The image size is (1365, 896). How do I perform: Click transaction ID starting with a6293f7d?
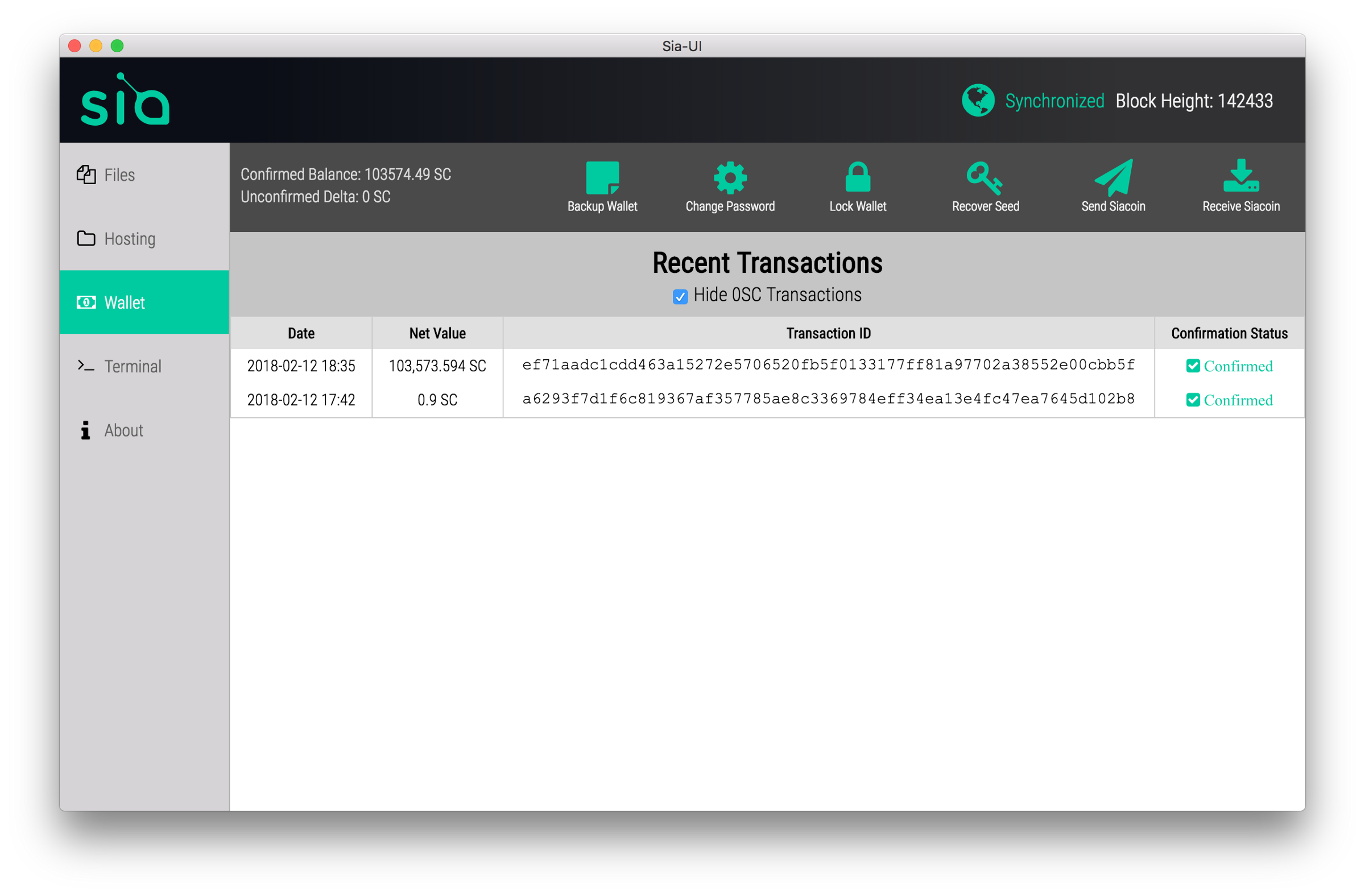coord(828,399)
